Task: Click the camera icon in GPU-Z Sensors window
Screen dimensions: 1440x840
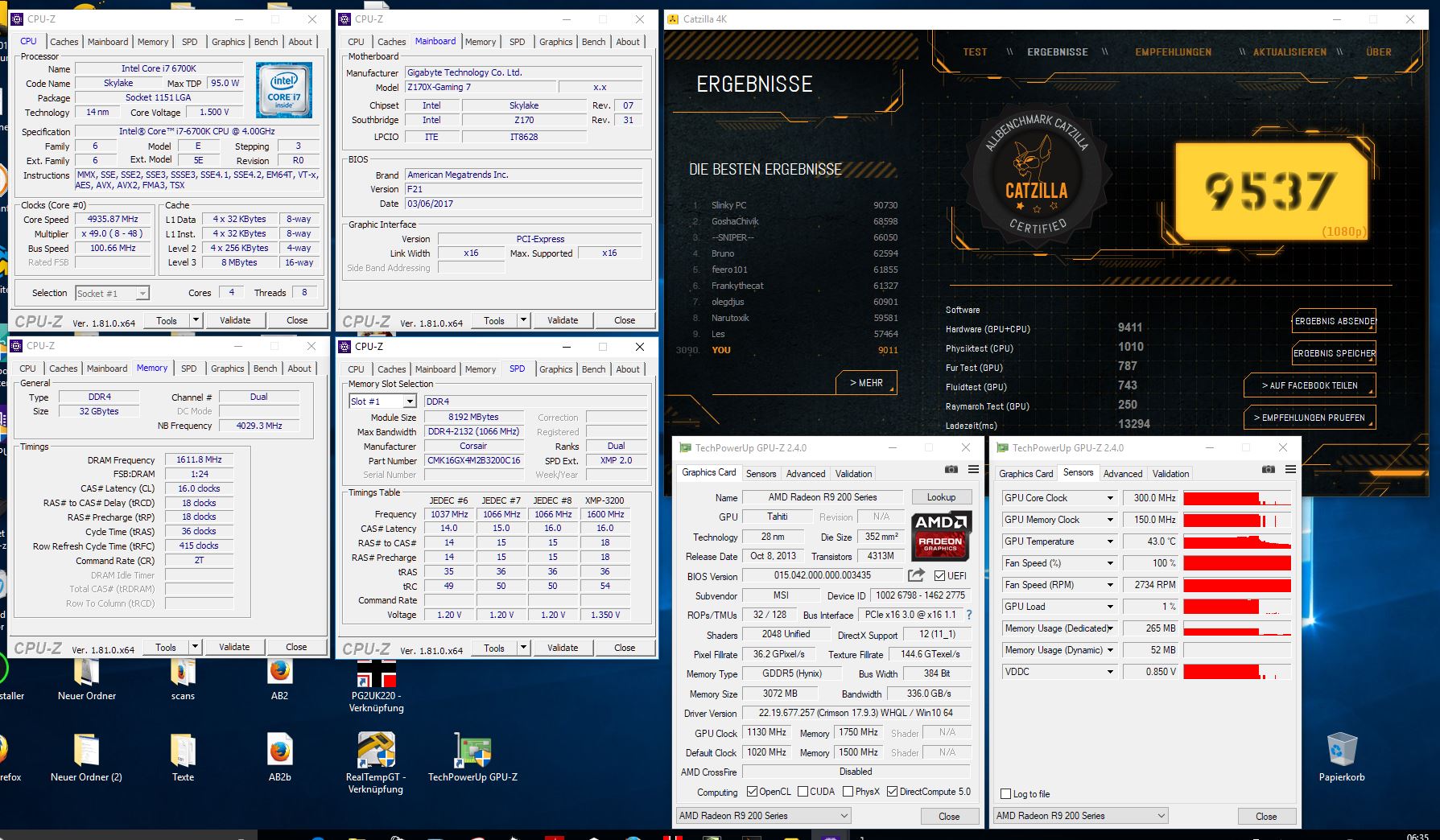Action: tap(1268, 470)
